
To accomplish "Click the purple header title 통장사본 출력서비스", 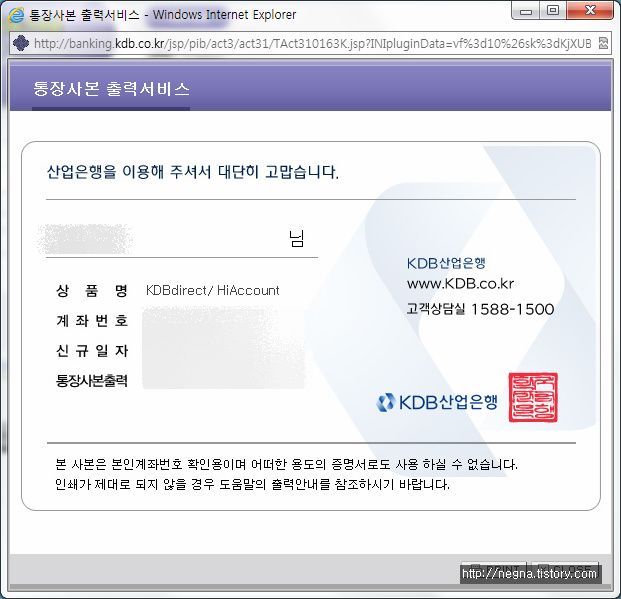I will (111, 89).
